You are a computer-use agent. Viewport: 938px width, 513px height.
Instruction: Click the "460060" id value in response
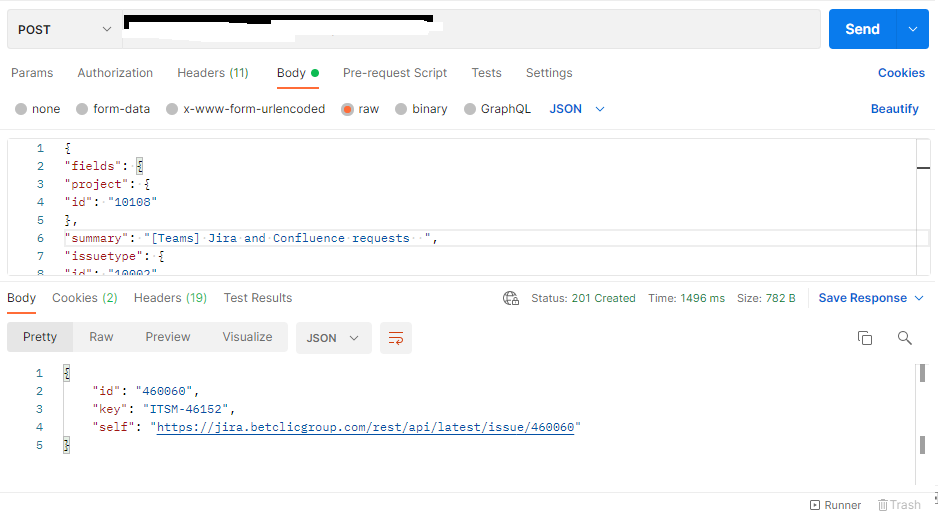click(163, 391)
